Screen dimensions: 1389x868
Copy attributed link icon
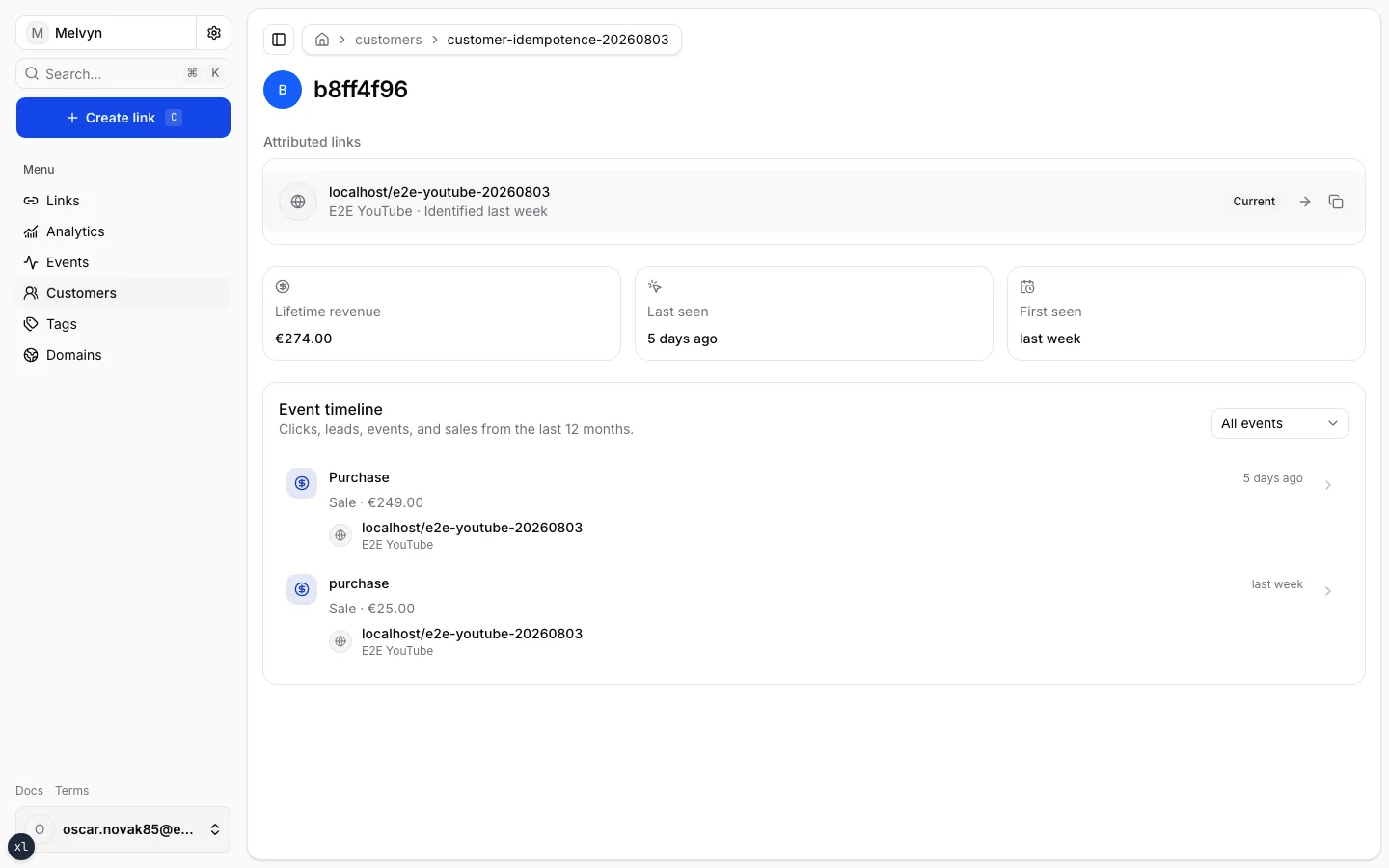click(x=1336, y=202)
